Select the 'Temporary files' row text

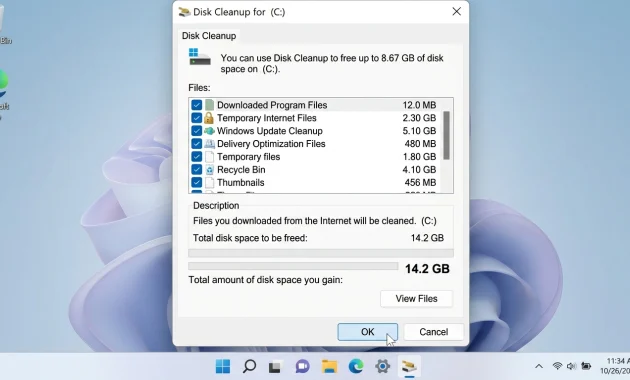click(x=248, y=157)
